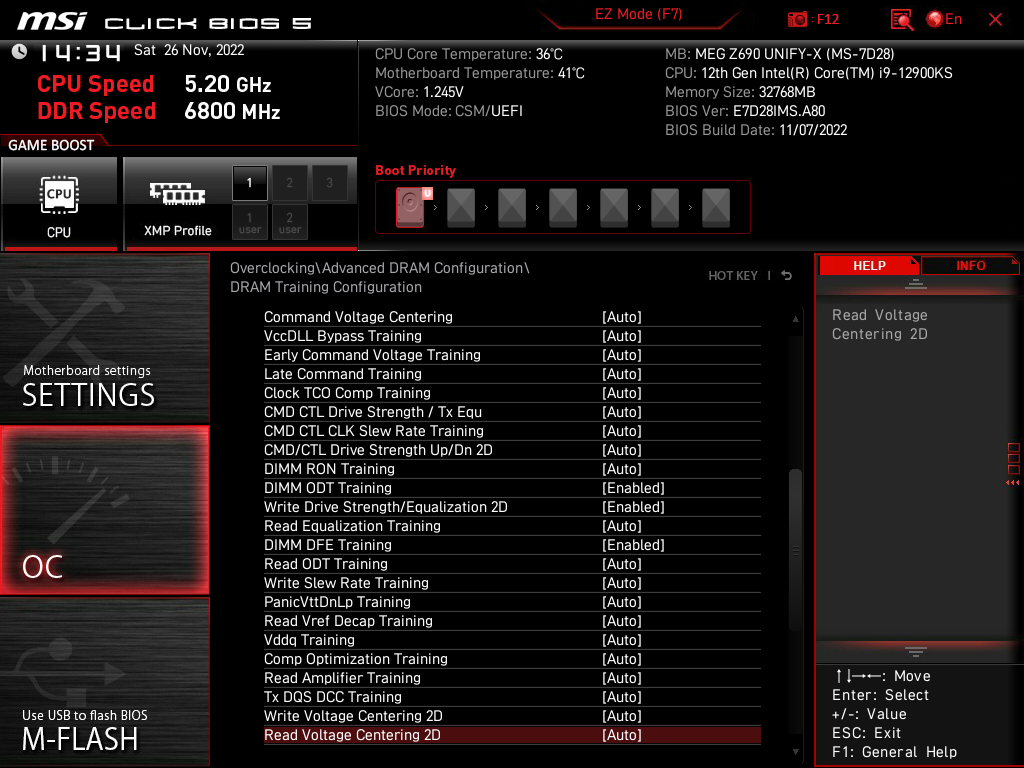1024x768 pixels.
Task: Expand help panel using bottom handle
Action: (x=916, y=652)
